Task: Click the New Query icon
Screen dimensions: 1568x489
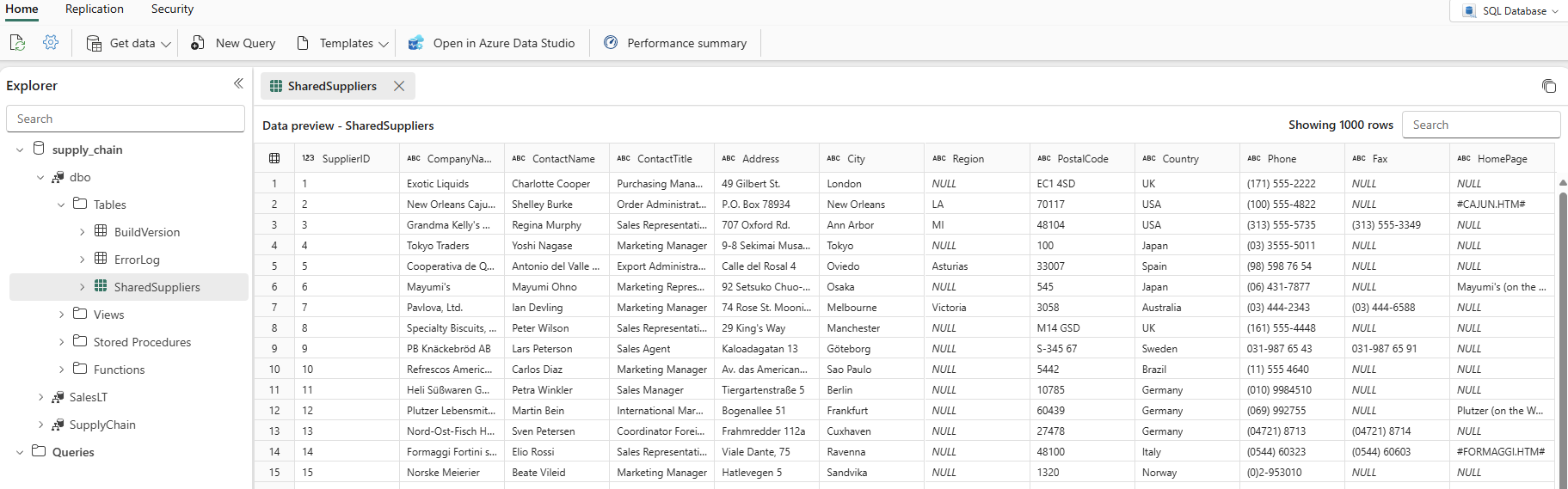Action: pos(198,43)
